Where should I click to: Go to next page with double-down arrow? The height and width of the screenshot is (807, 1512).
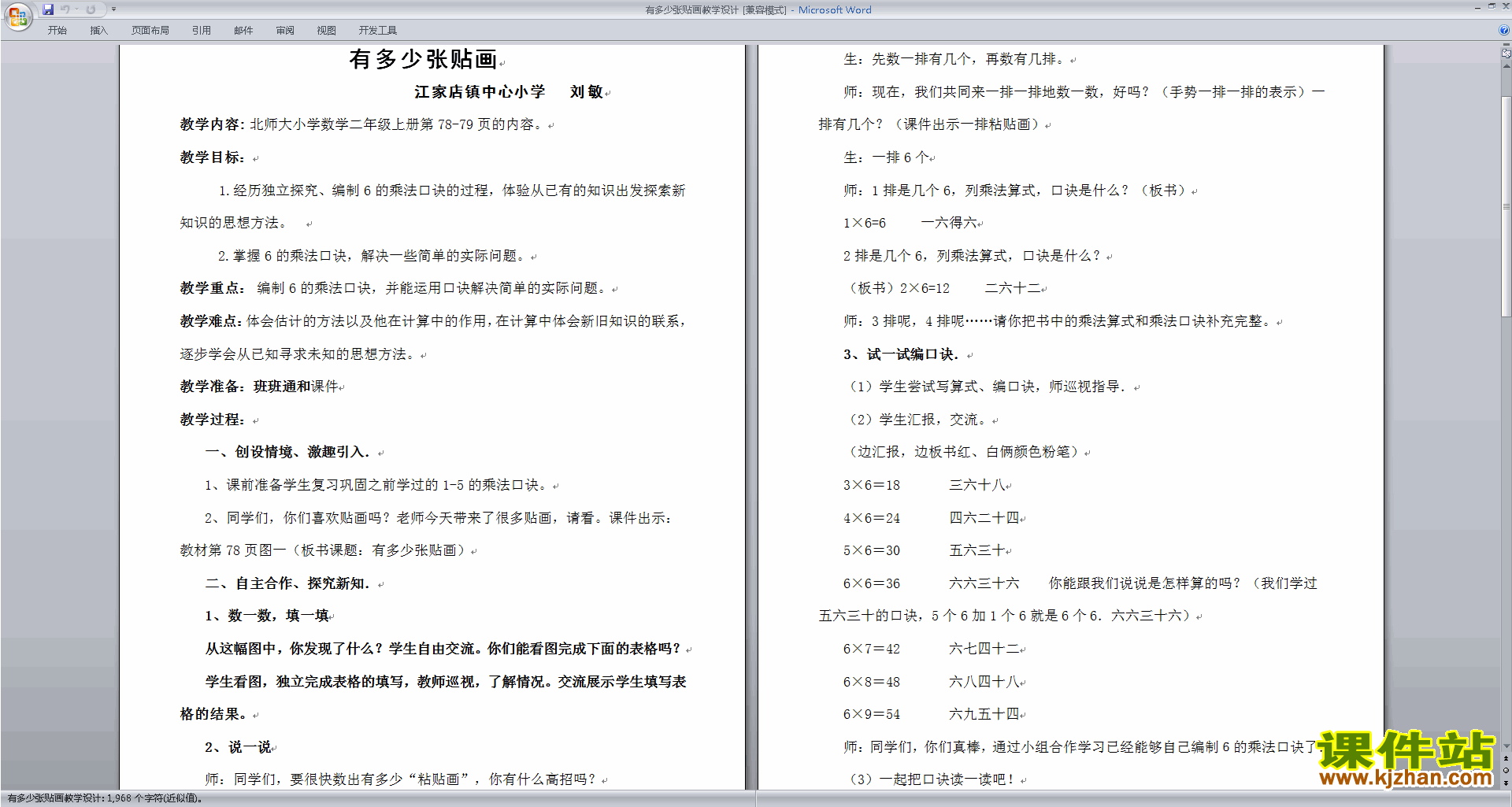[x=1506, y=783]
